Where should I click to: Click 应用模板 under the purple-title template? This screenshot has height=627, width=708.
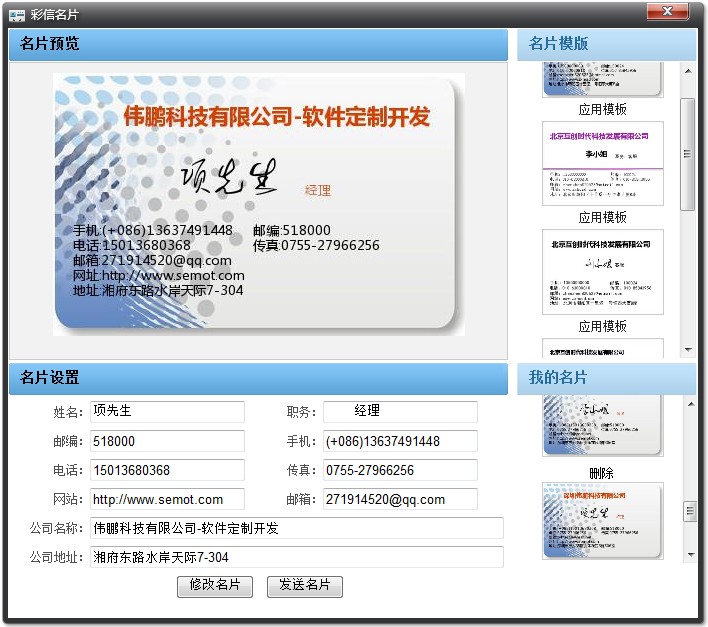point(602,218)
